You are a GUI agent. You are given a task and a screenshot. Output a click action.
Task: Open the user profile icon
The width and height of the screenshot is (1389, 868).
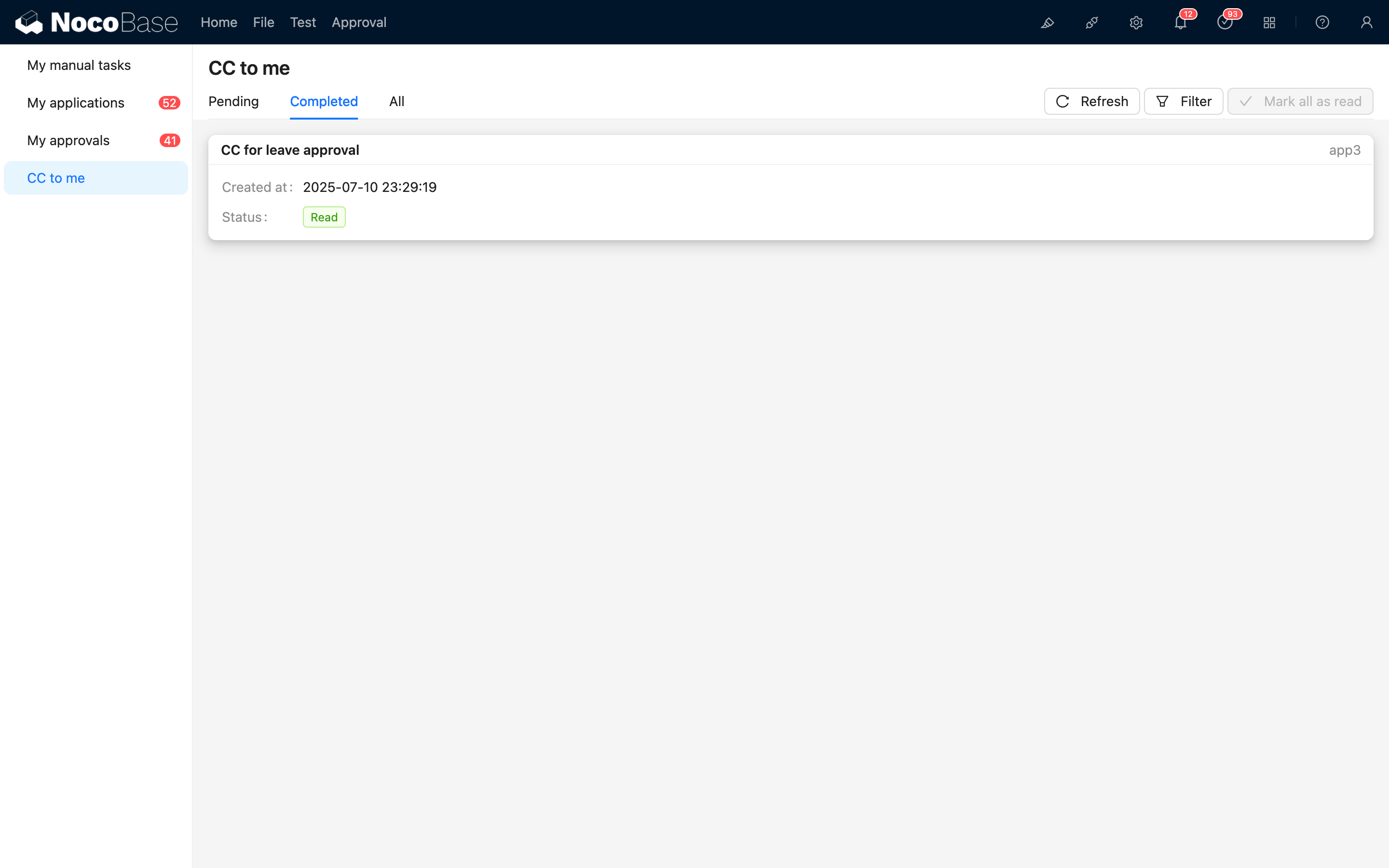pyautogui.click(x=1366, y=22)
